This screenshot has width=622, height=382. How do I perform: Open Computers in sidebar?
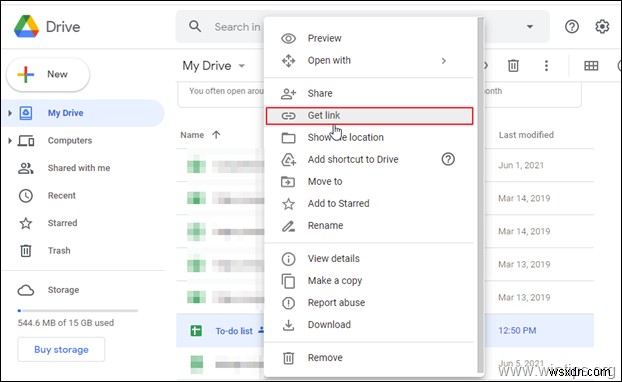coord(70,140)
